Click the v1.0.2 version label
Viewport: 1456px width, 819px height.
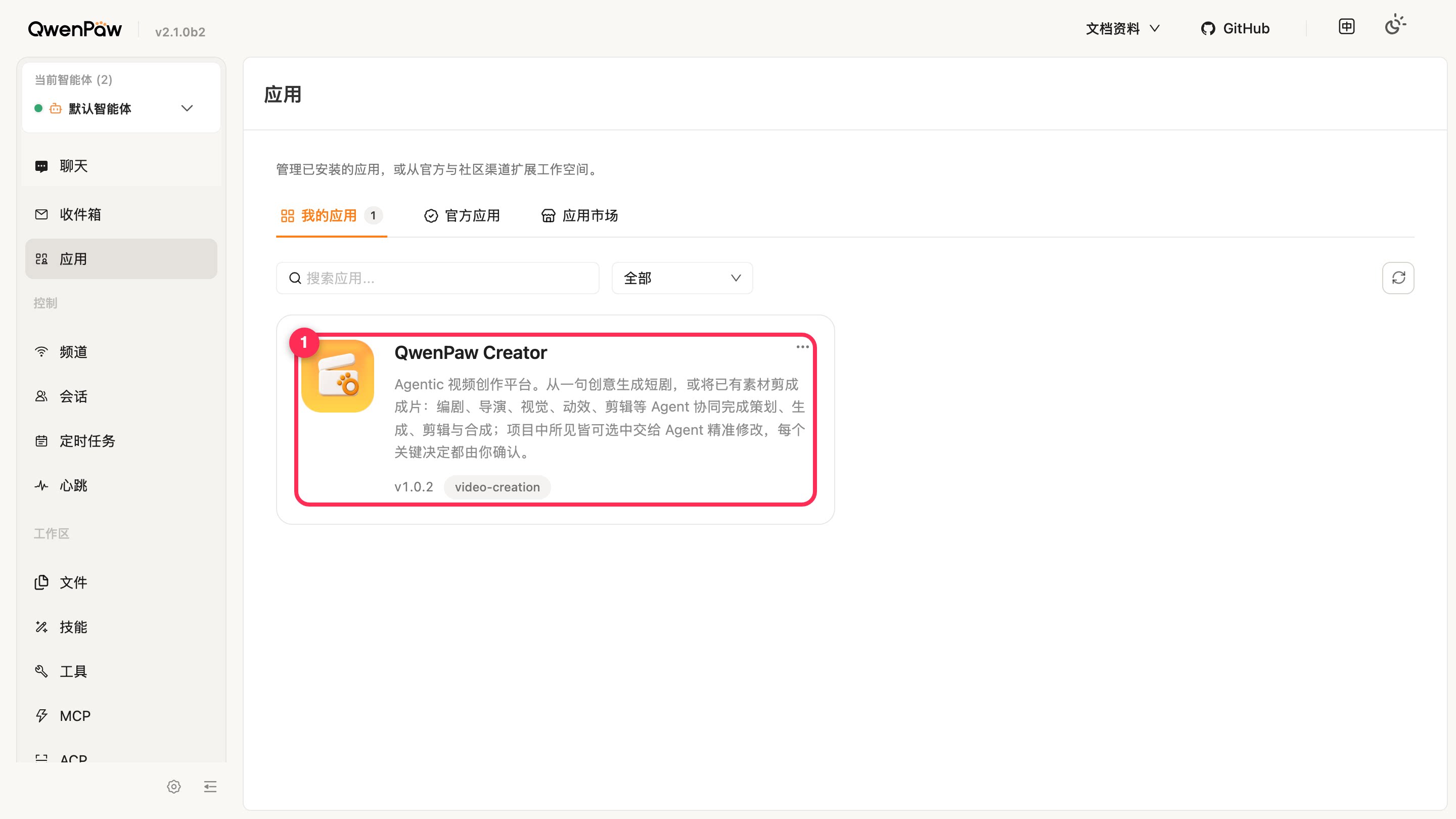[414, 487]
